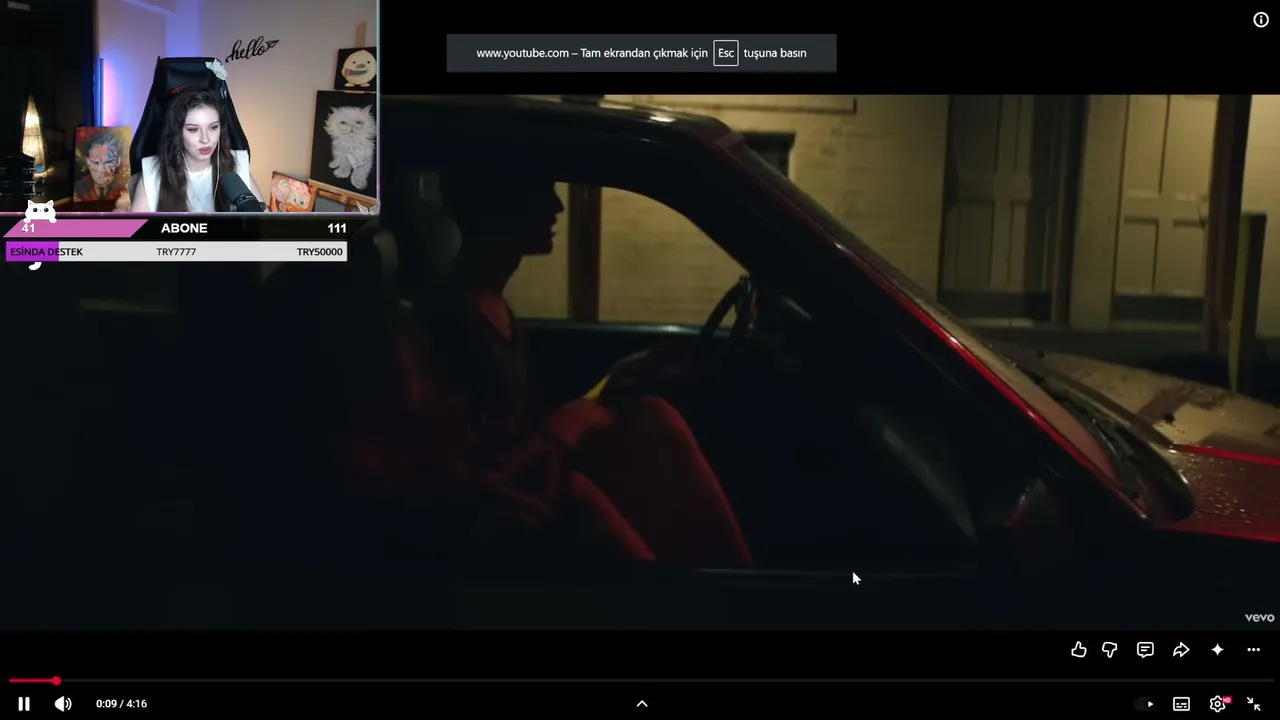Click the Esc key hint in the notification
Screen dimensions: 1280x720
coord(726,53)
